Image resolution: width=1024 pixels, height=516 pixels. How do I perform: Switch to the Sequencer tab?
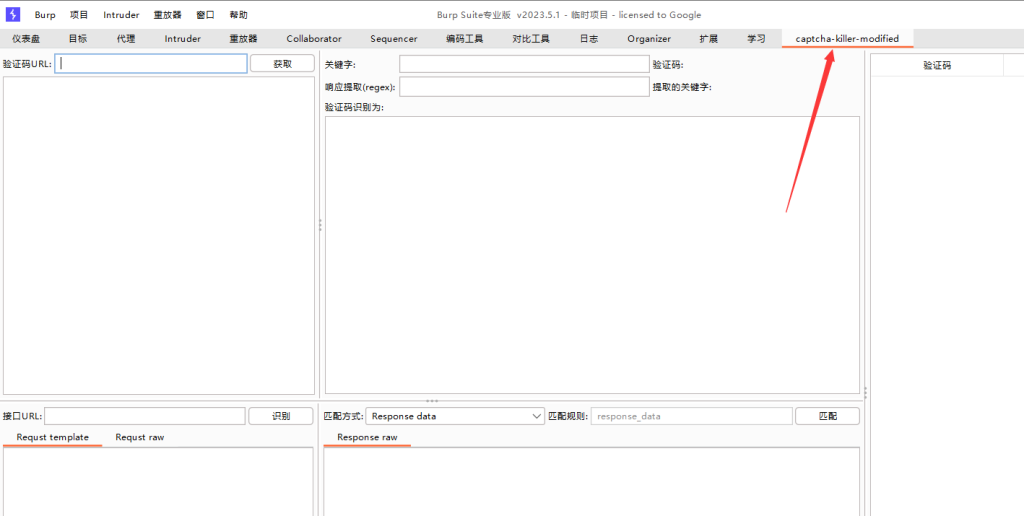click(x=394, y=39)
